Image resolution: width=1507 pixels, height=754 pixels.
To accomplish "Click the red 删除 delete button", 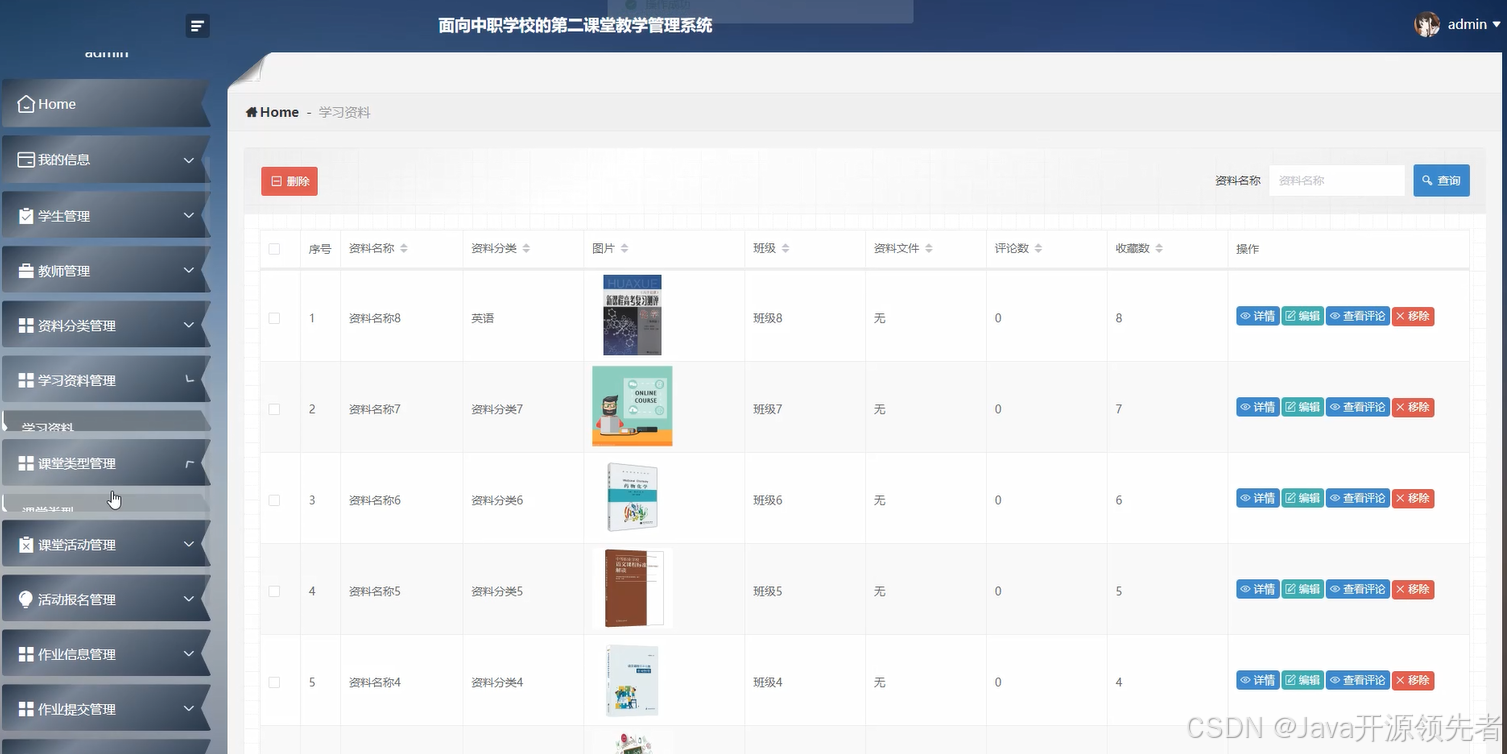I will (289, 181).
